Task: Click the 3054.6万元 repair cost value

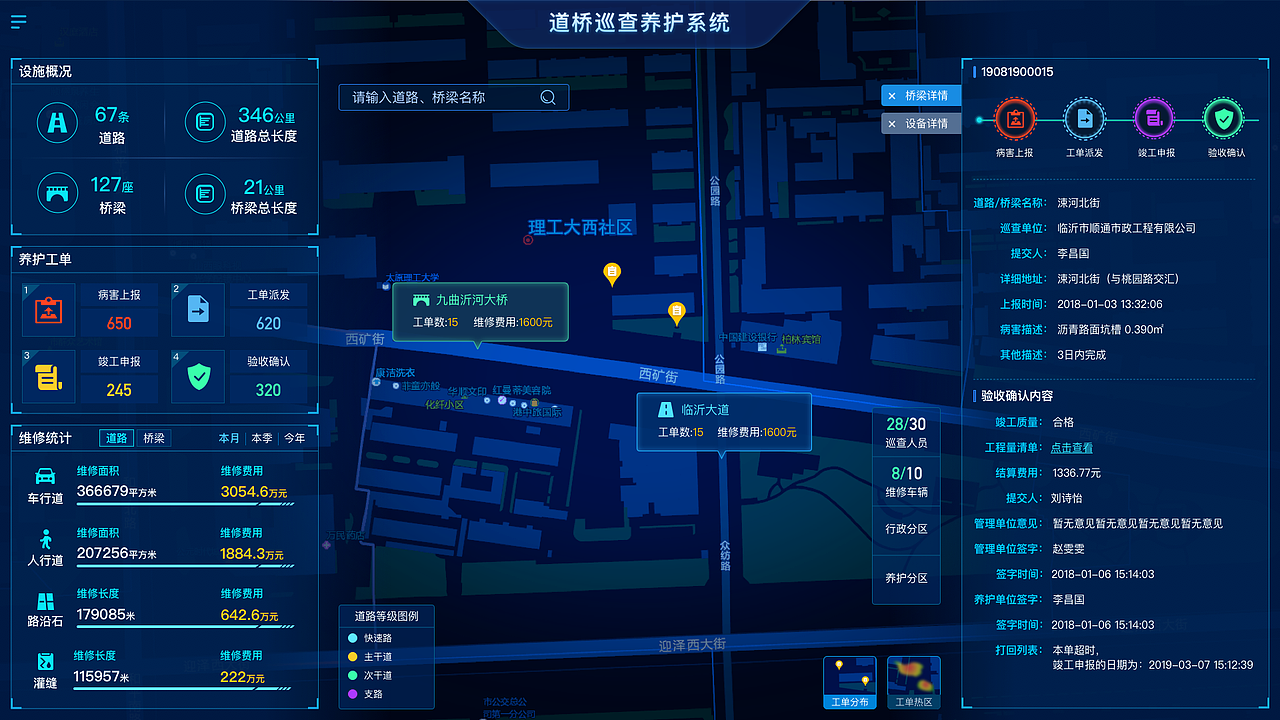Action: point(253,491)
